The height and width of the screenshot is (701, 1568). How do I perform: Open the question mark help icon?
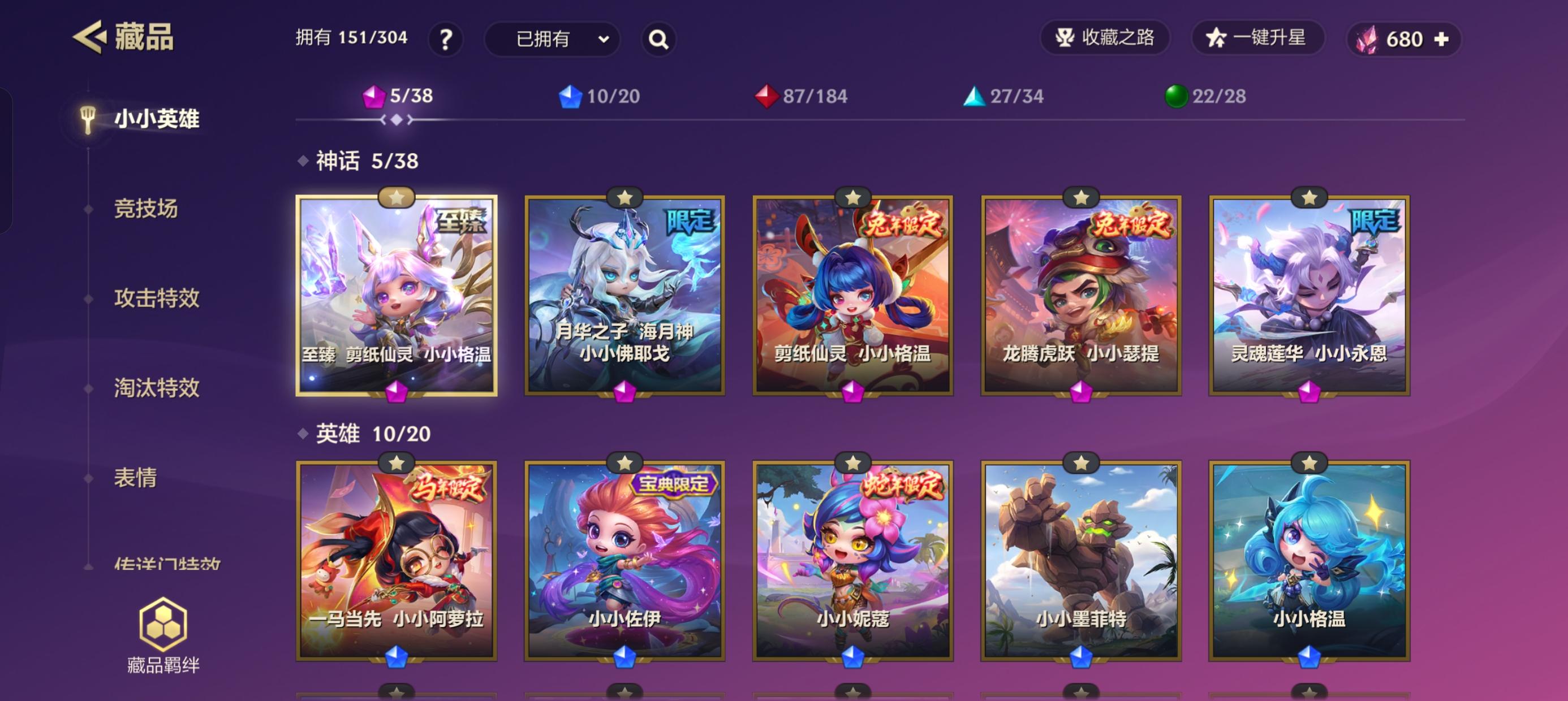(446, 39)
